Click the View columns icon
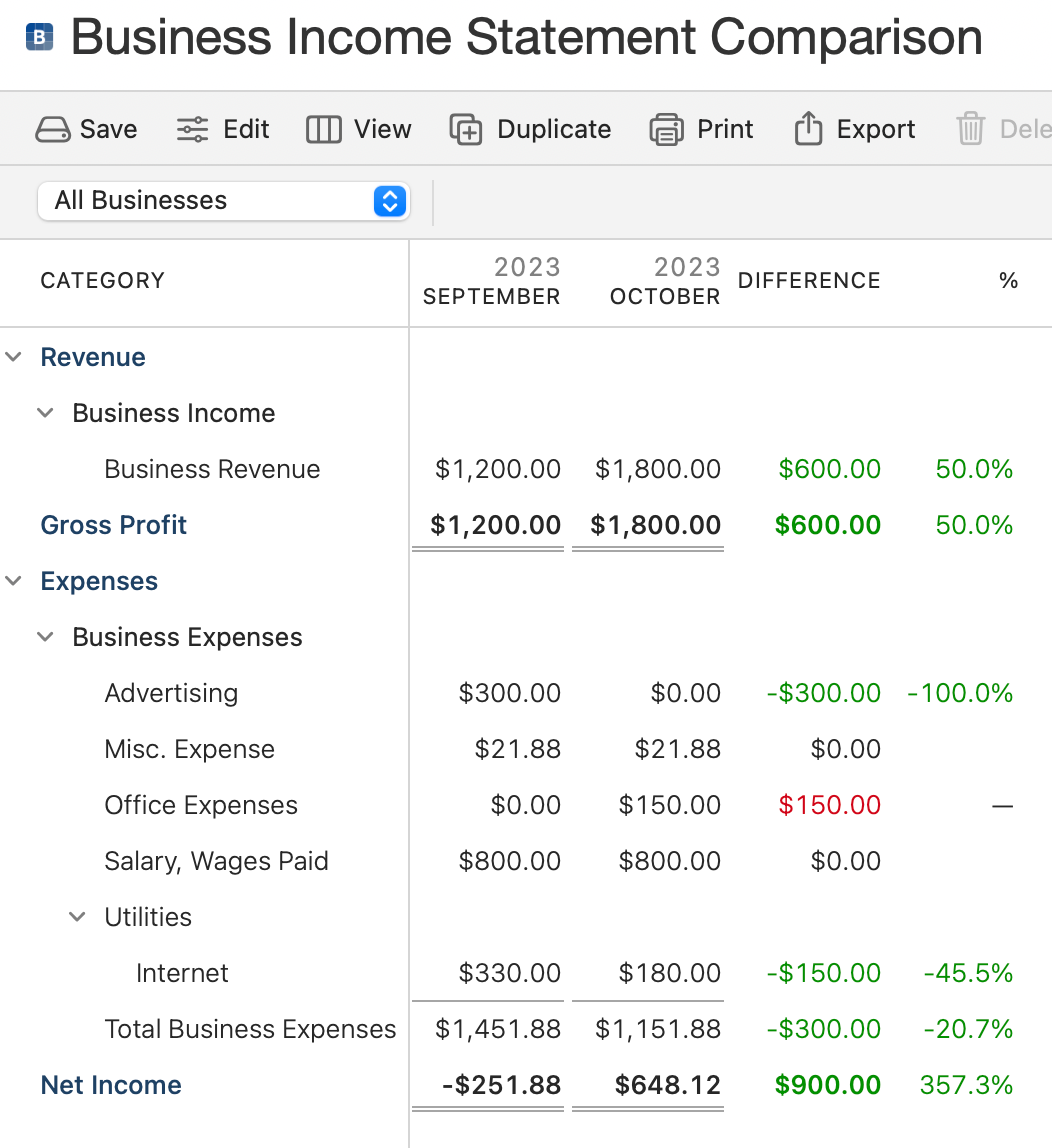1052x1148 pixels. click(323, 130)
